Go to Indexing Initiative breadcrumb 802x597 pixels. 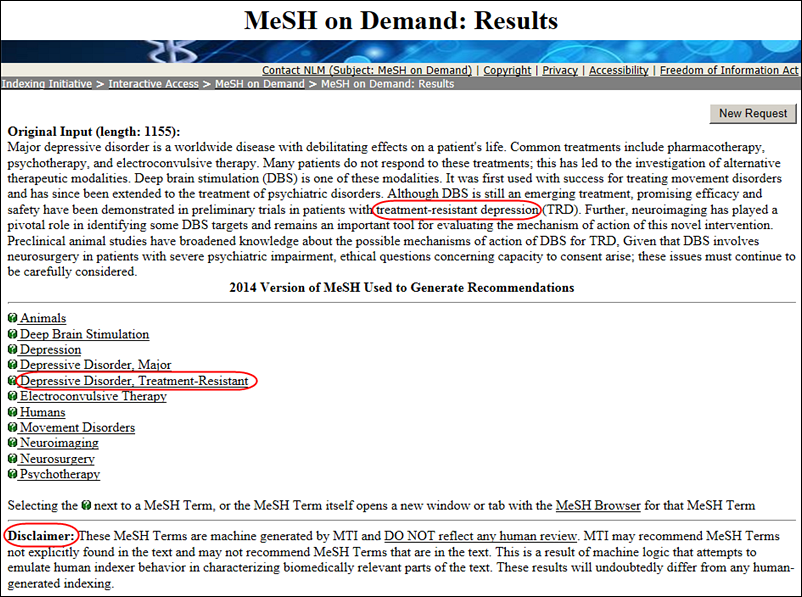click(47, 84)
